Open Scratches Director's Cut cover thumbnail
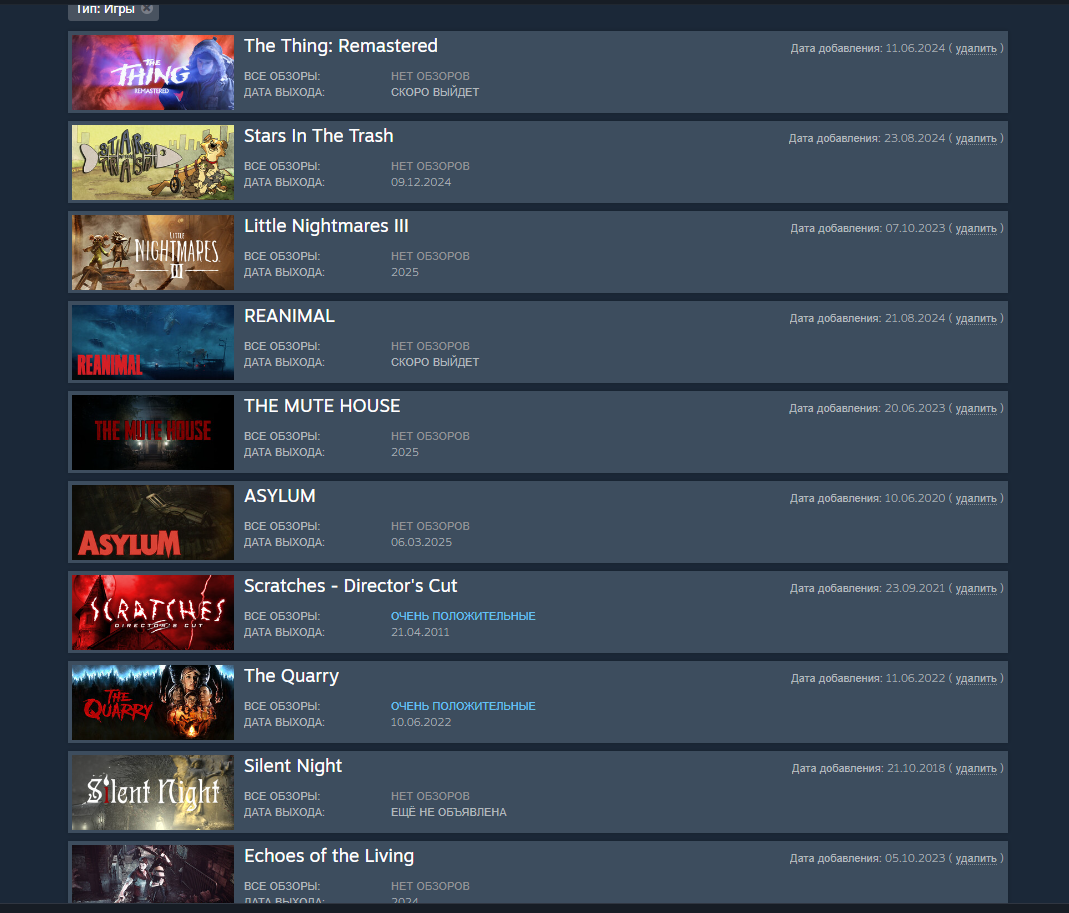Image resolution: width=1069 pixels, height=913 pixels. coord(153,612)
